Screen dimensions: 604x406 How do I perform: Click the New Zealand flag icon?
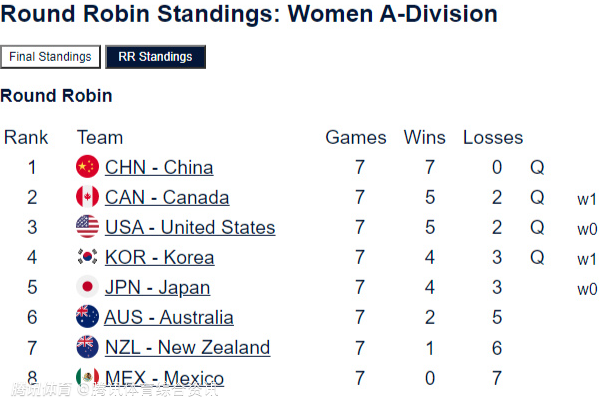88,347
